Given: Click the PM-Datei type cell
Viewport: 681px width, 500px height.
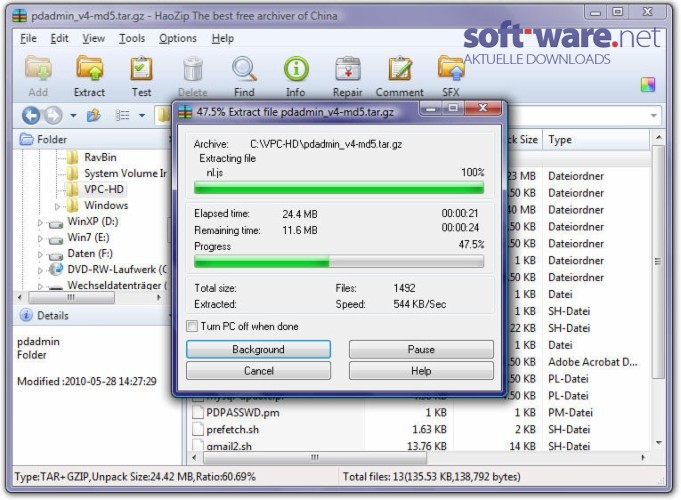Looking at the screenshot, I should [x=570, y=412].
